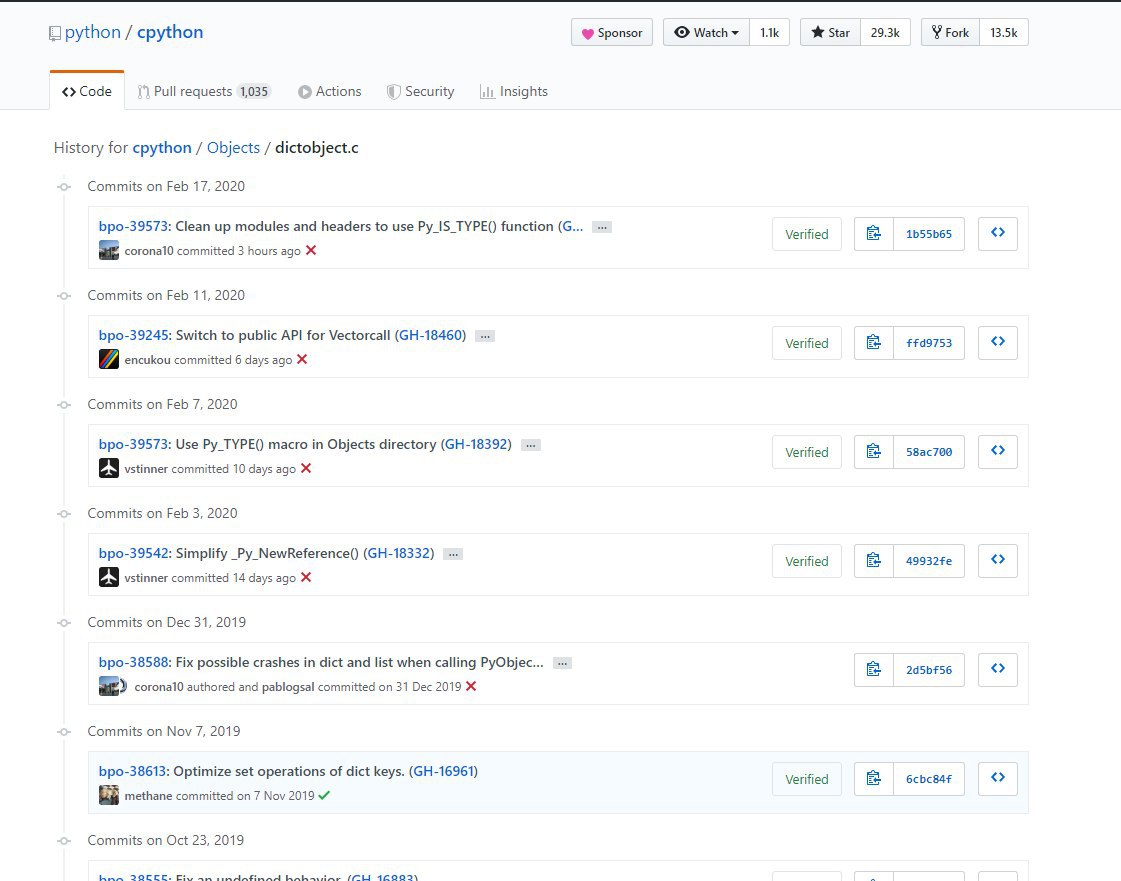Screen dimensions: 1121x881
Task: Expand description of bpo-39573 Py_IS_TYPE commit
Action: click(x=602, y=227)
